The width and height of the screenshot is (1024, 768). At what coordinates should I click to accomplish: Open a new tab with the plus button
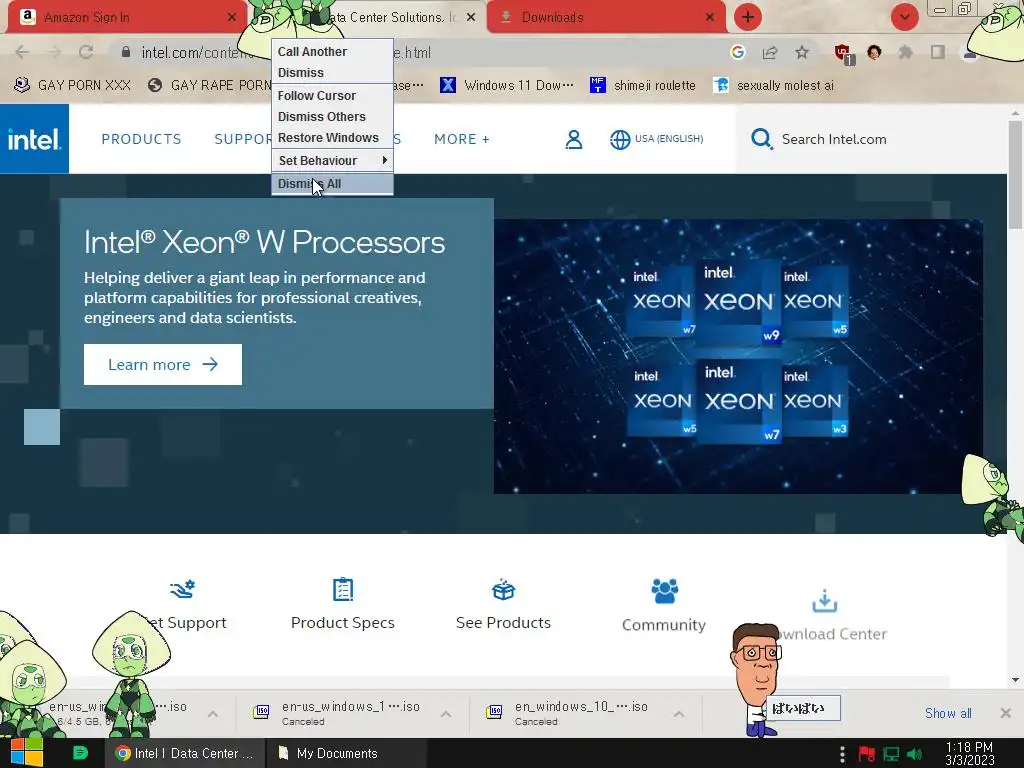coord(748,17)
